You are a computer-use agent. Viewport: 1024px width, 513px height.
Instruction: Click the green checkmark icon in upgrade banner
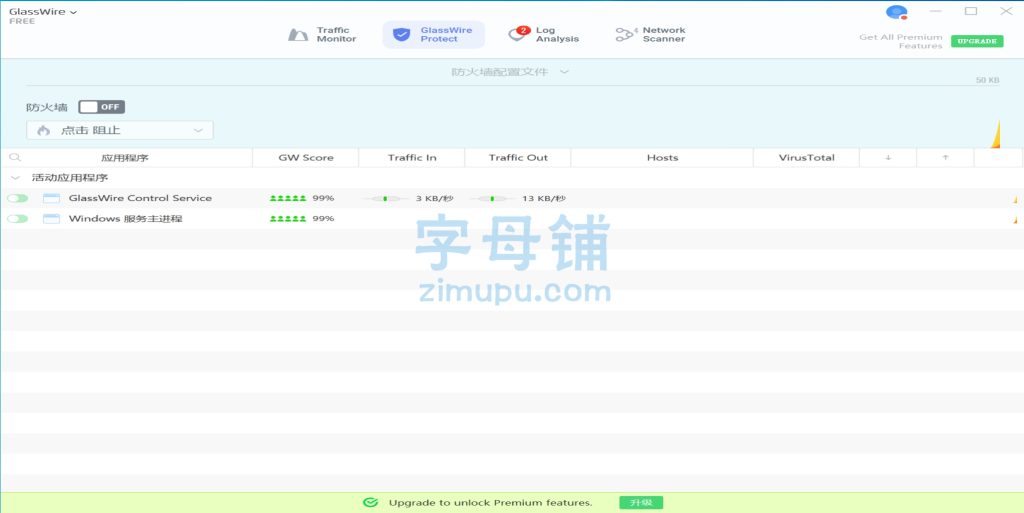[x=370, y=503]
